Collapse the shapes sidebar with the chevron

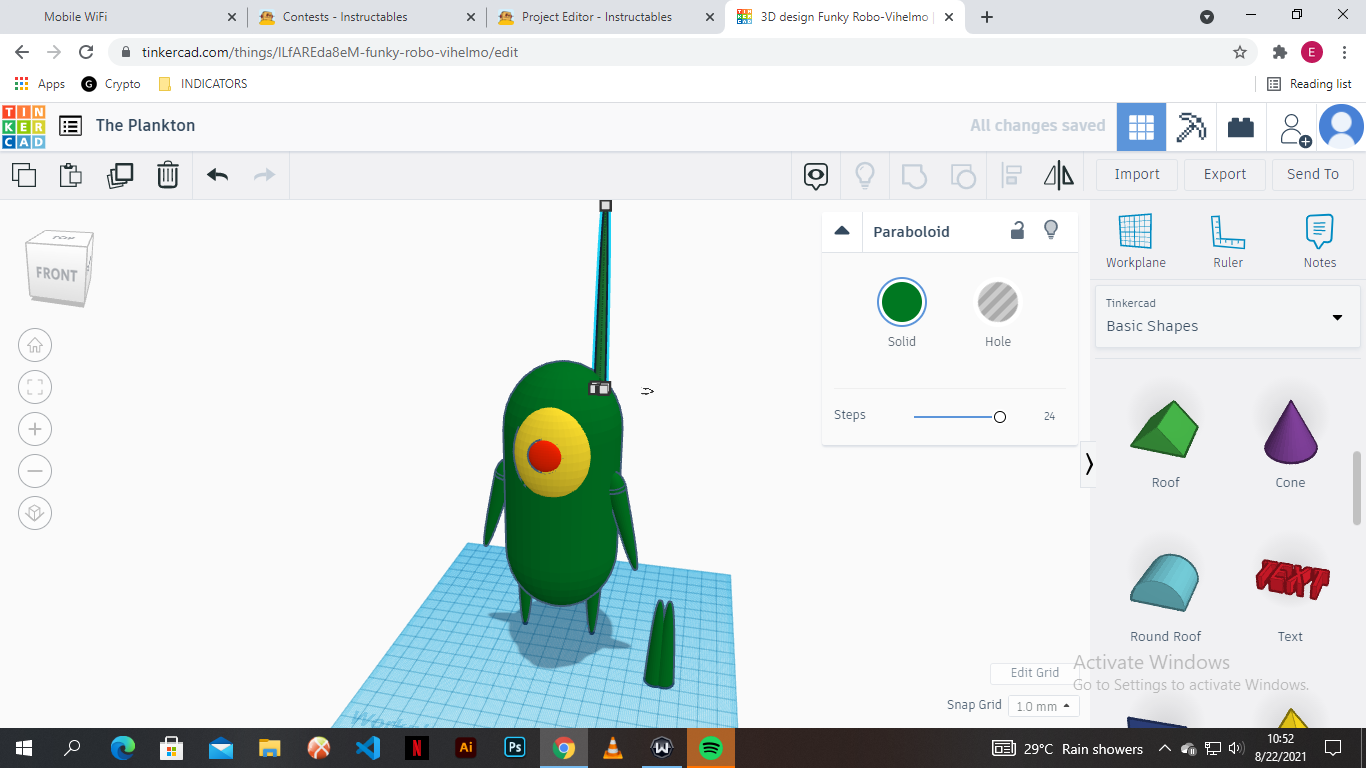click(x=1089, y=464)
